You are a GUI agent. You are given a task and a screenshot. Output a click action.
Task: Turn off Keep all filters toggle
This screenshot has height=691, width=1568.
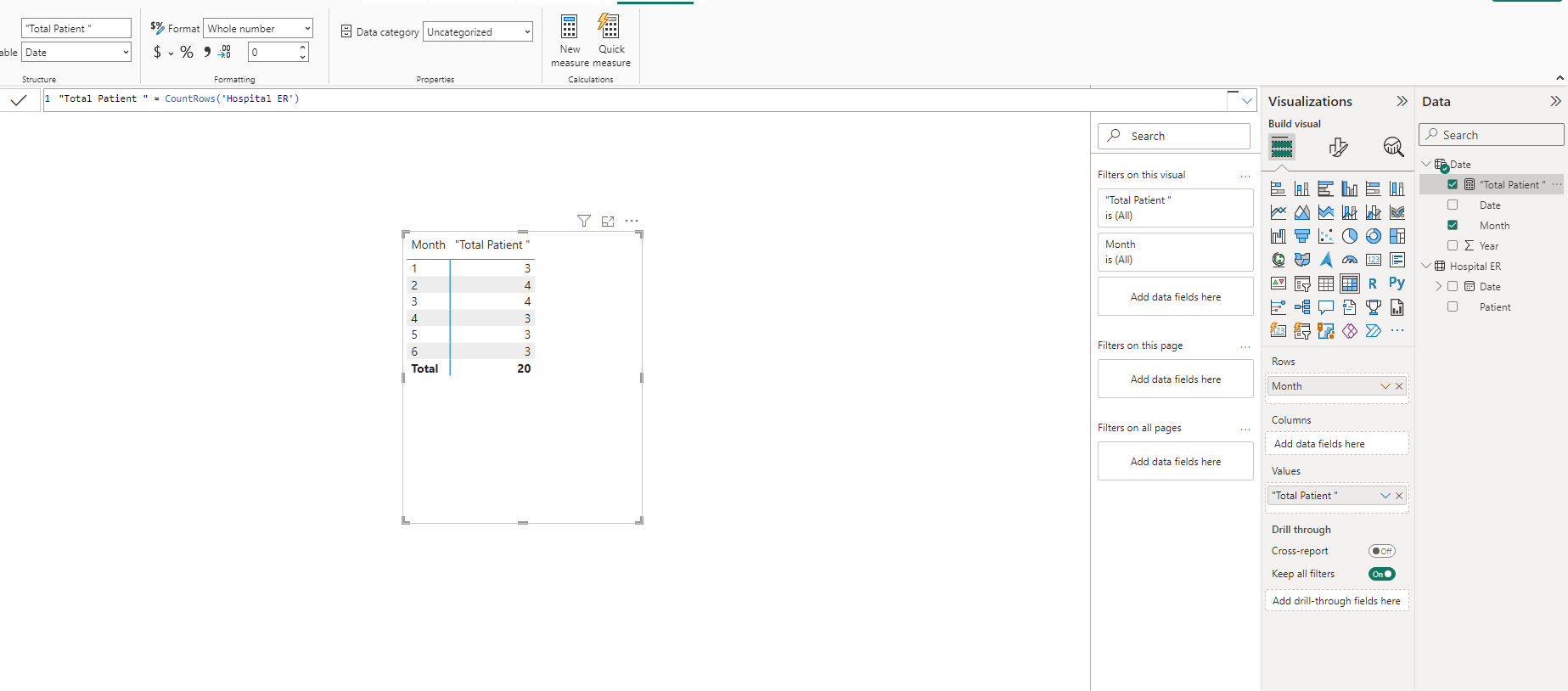(x=1381, y=574)
